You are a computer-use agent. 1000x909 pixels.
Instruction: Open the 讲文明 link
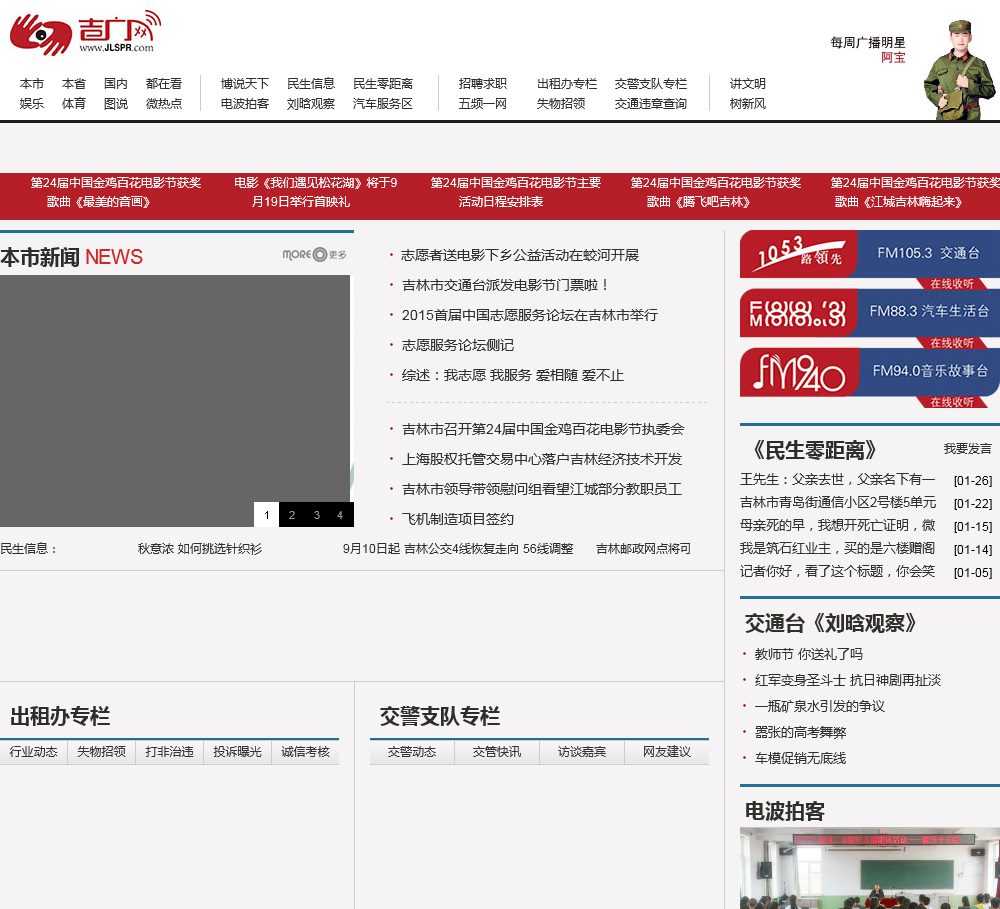748,84
